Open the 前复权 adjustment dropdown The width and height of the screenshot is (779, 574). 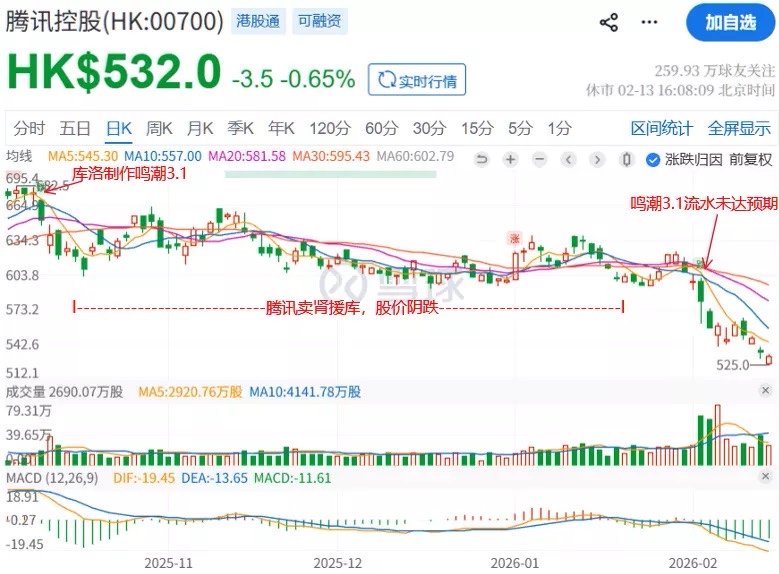click(751, 158)
